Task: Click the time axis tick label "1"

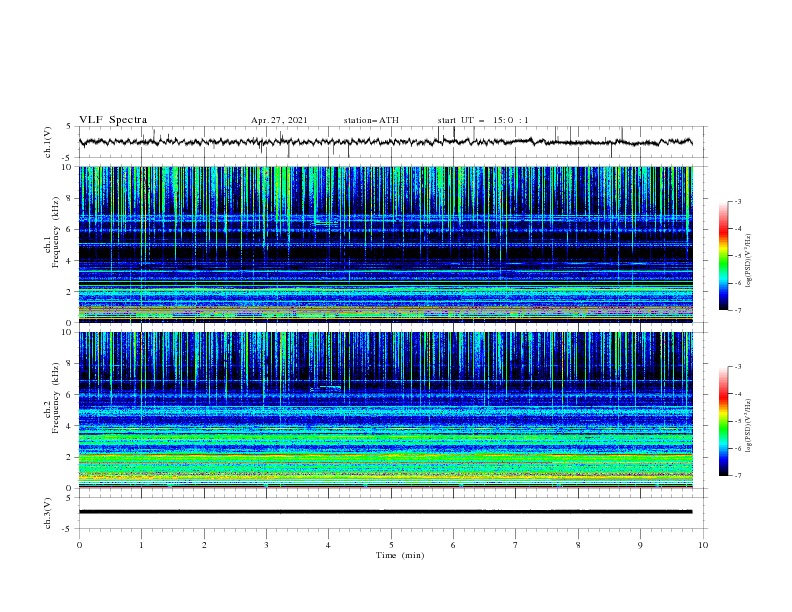Action: 141,545
